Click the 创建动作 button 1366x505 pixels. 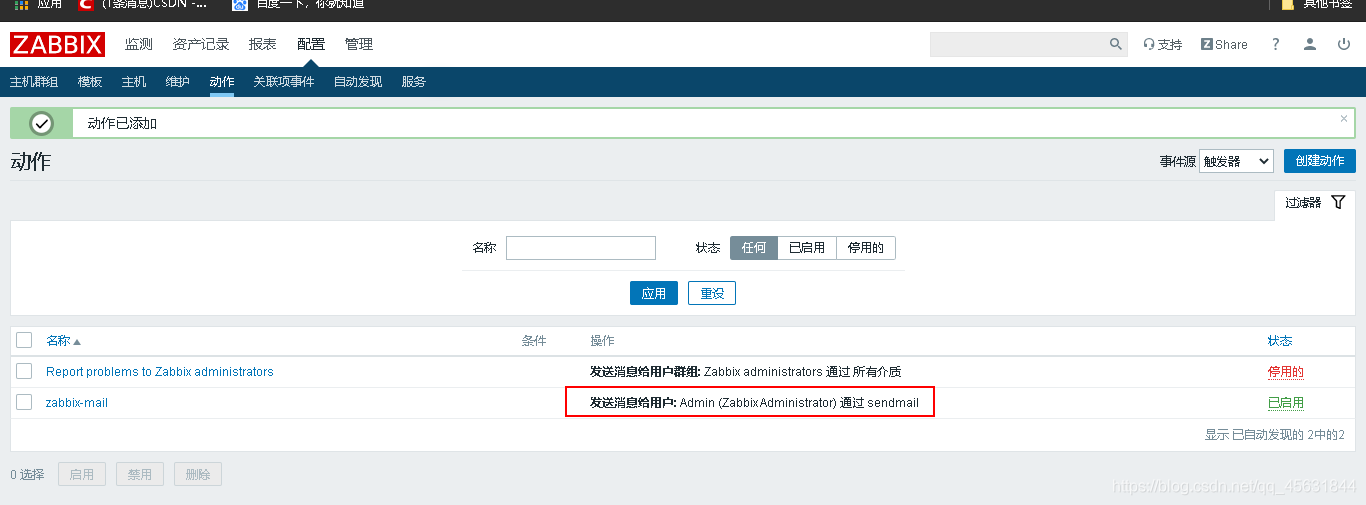[x=1320, y=161]
